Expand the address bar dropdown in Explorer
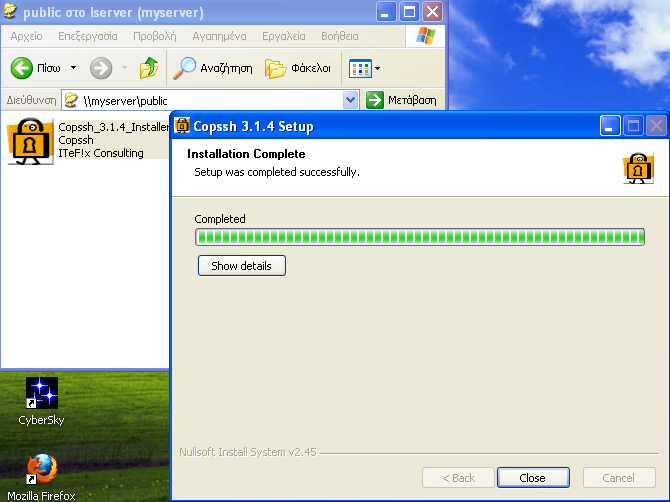670x502 pixels. coord(350,100)
